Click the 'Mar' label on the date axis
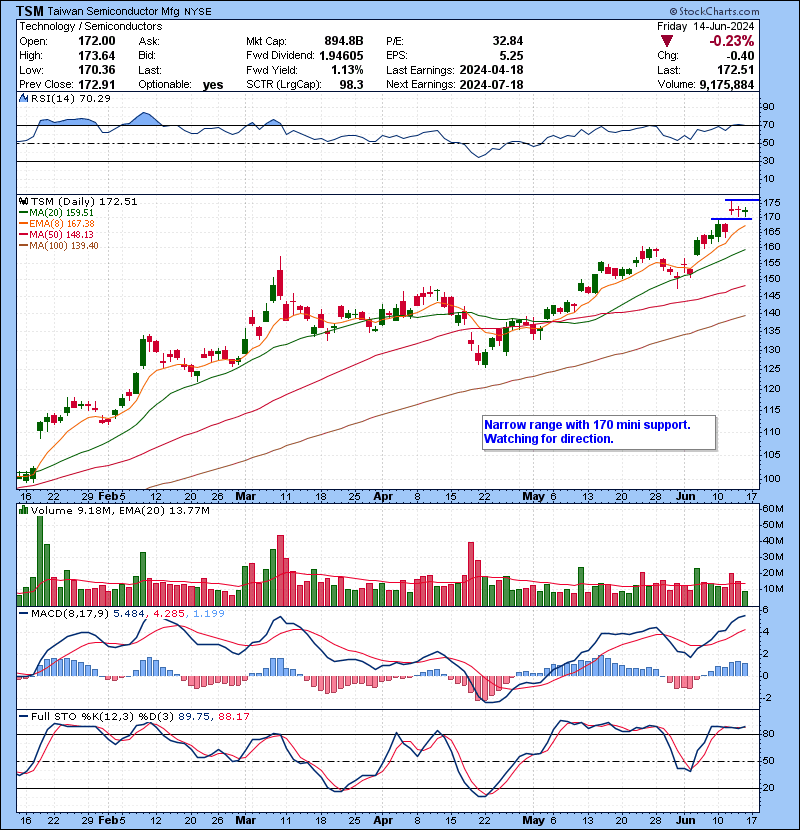Image resolution: width=800 pixels, height=830 pixels. tap(246, 496)
